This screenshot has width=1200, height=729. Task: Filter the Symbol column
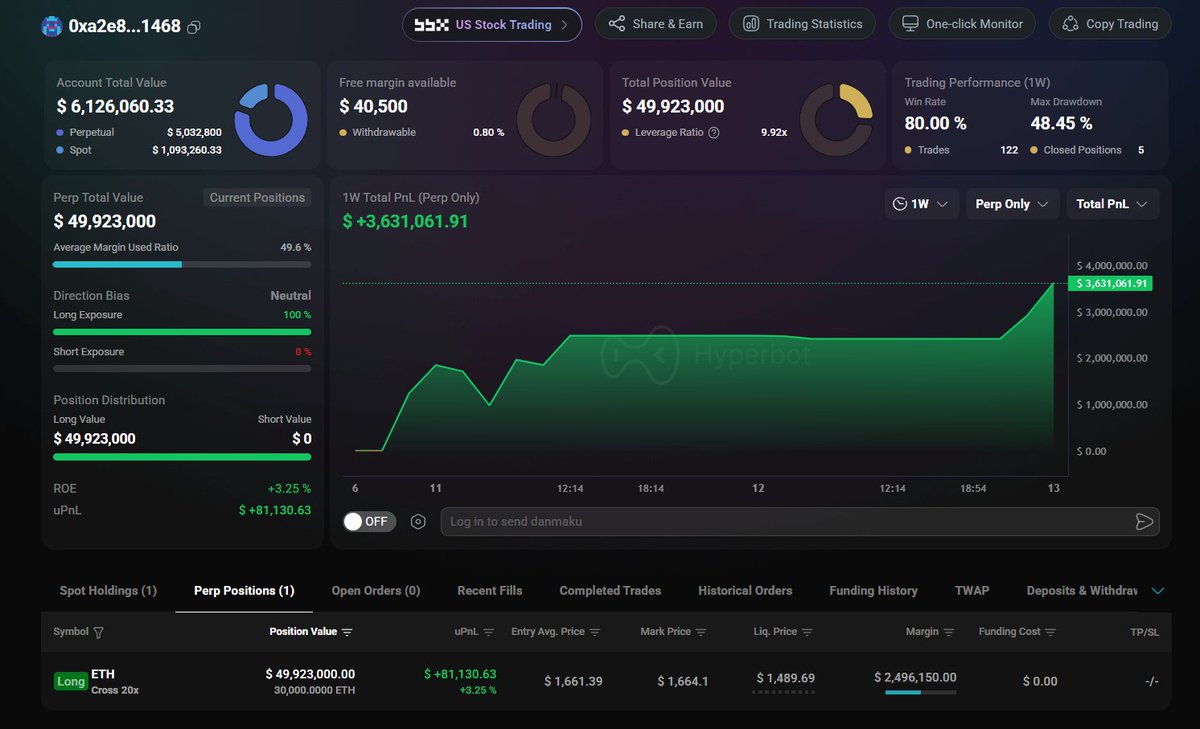(98, 632)
